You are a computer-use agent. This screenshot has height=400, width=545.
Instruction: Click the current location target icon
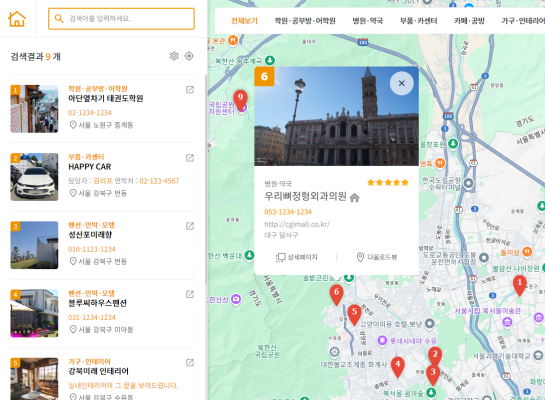coord(189,56)
